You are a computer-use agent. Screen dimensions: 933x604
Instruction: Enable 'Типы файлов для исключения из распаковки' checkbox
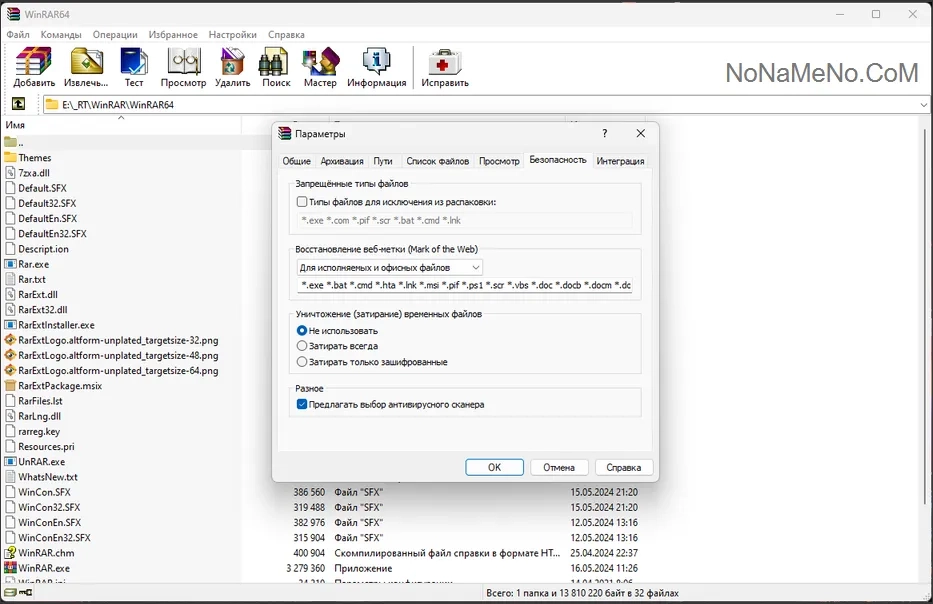click(x=303, y=202)
